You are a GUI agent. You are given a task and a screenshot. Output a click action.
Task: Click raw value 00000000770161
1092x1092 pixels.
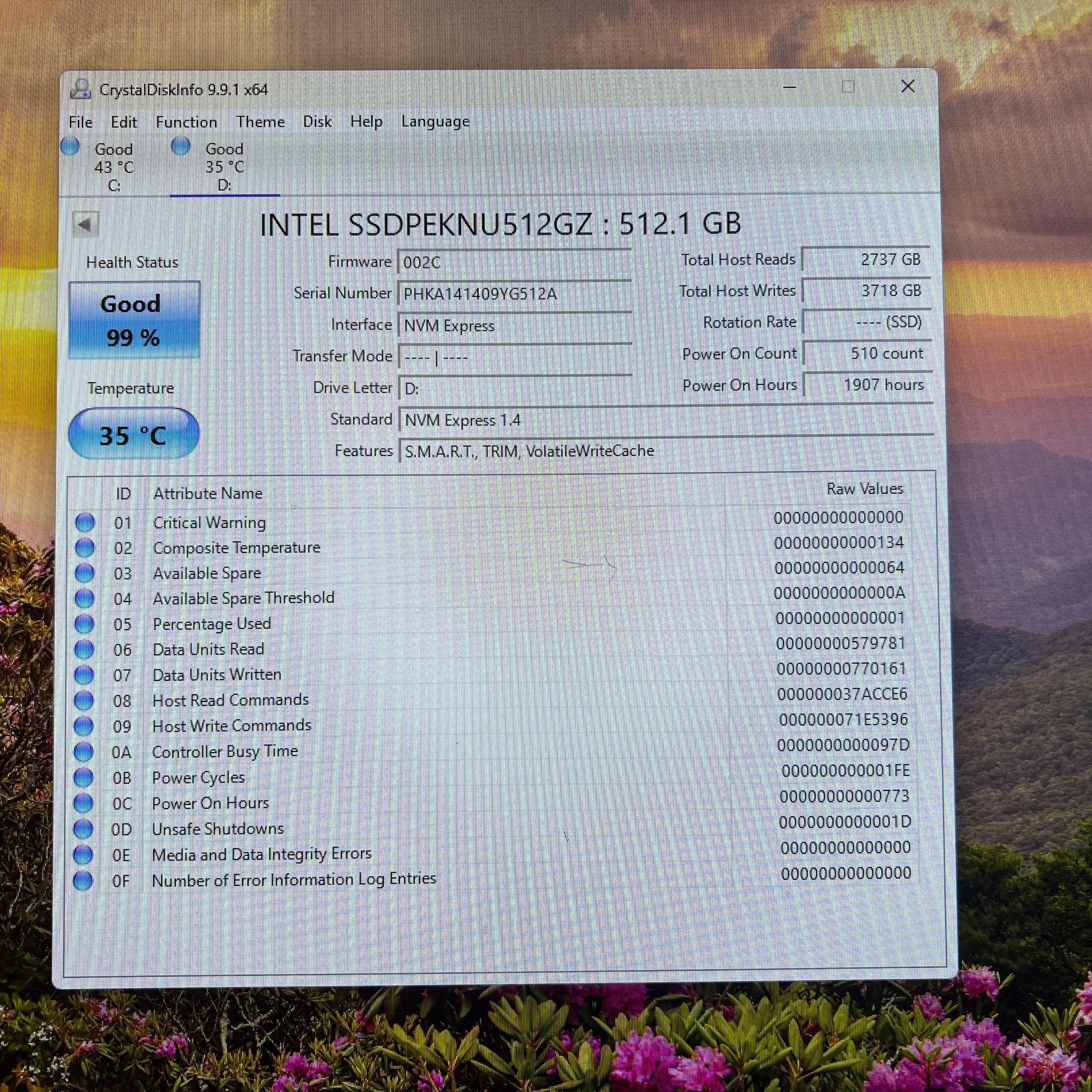tap(841, 669)
